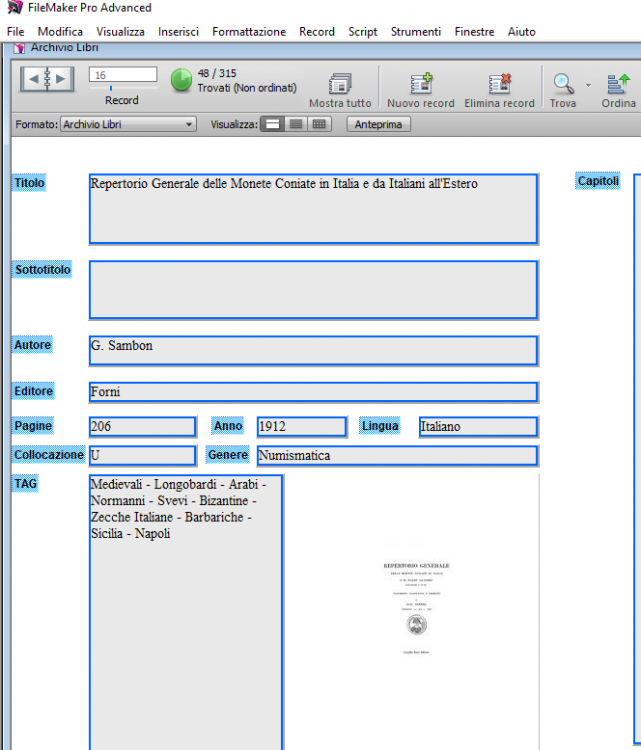Open the Trova magnifier search tool
Screen dimensions: 641x750
coord(563,84)
